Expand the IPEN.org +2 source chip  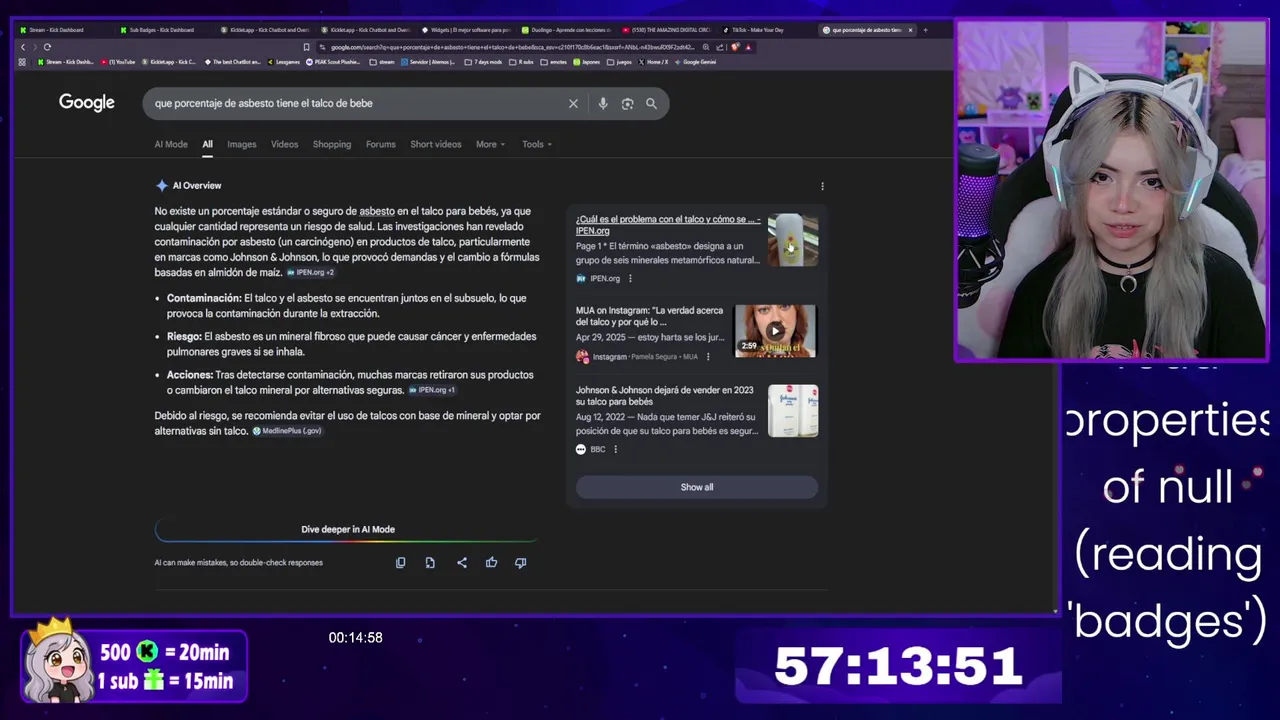[310, 272]
